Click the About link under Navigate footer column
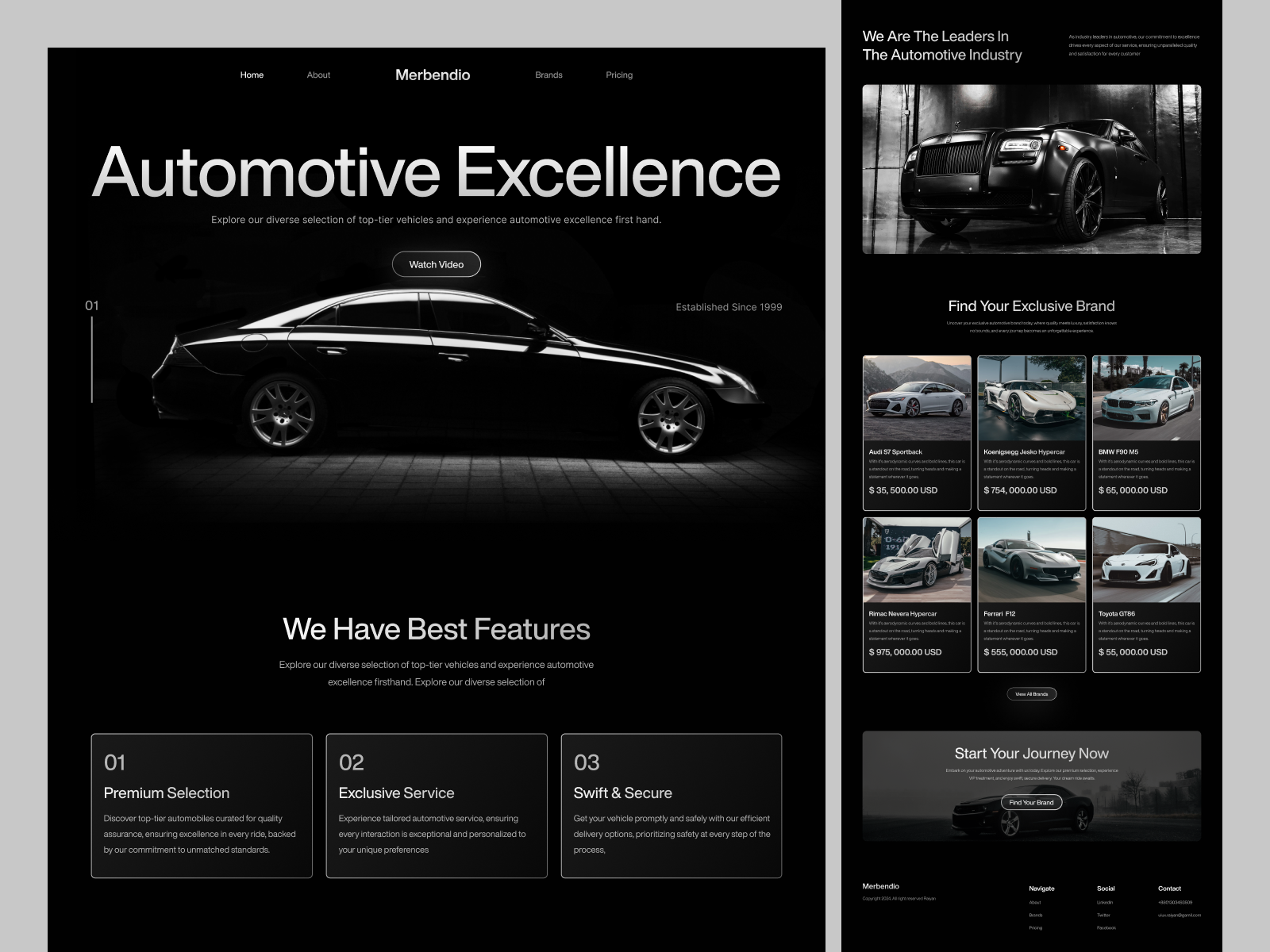Screen dimensions: 1270x952 tap(1034, 903)
